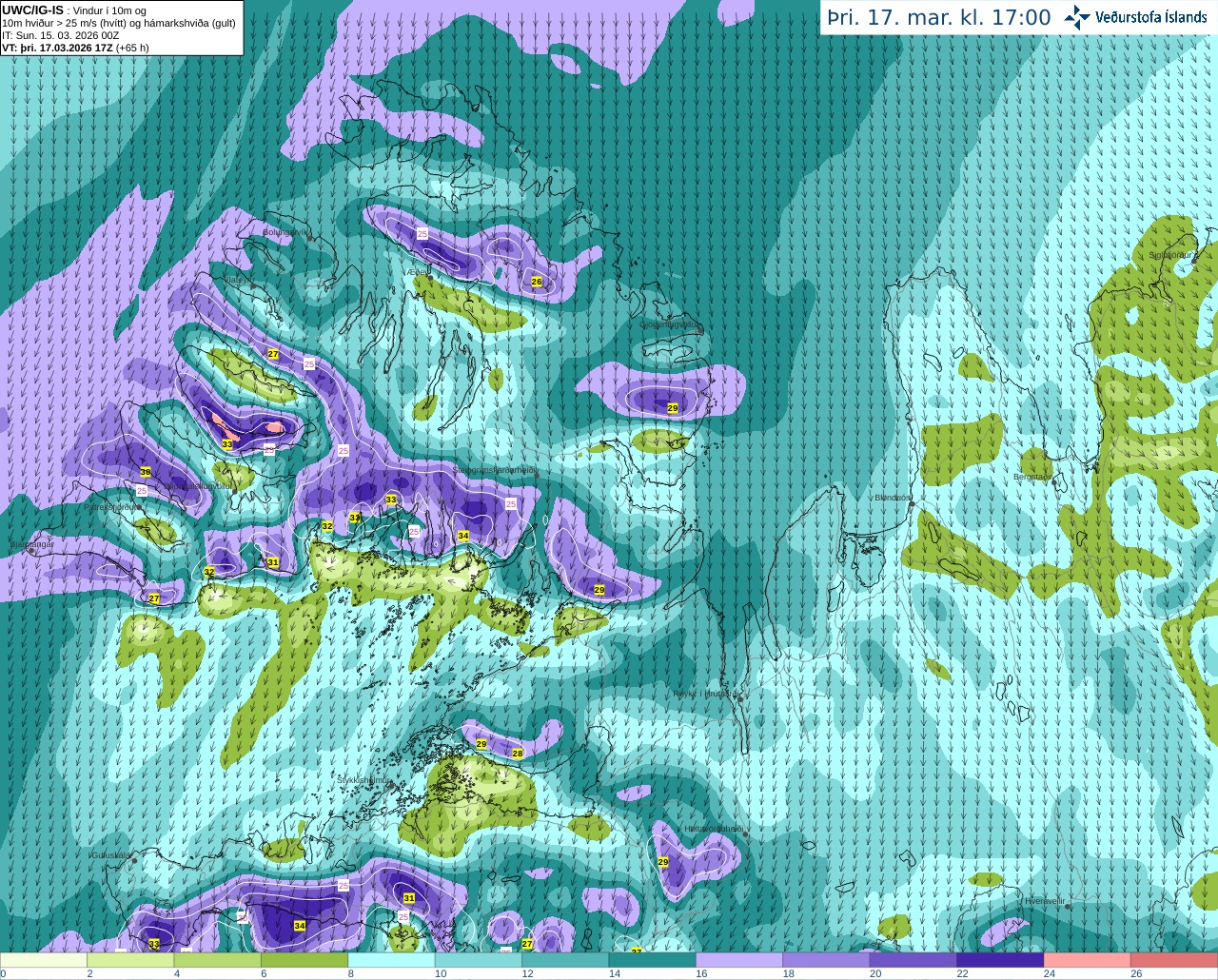Click the Bolungarvík station label
The image size is (1218, 980).
tap(285, 231)
